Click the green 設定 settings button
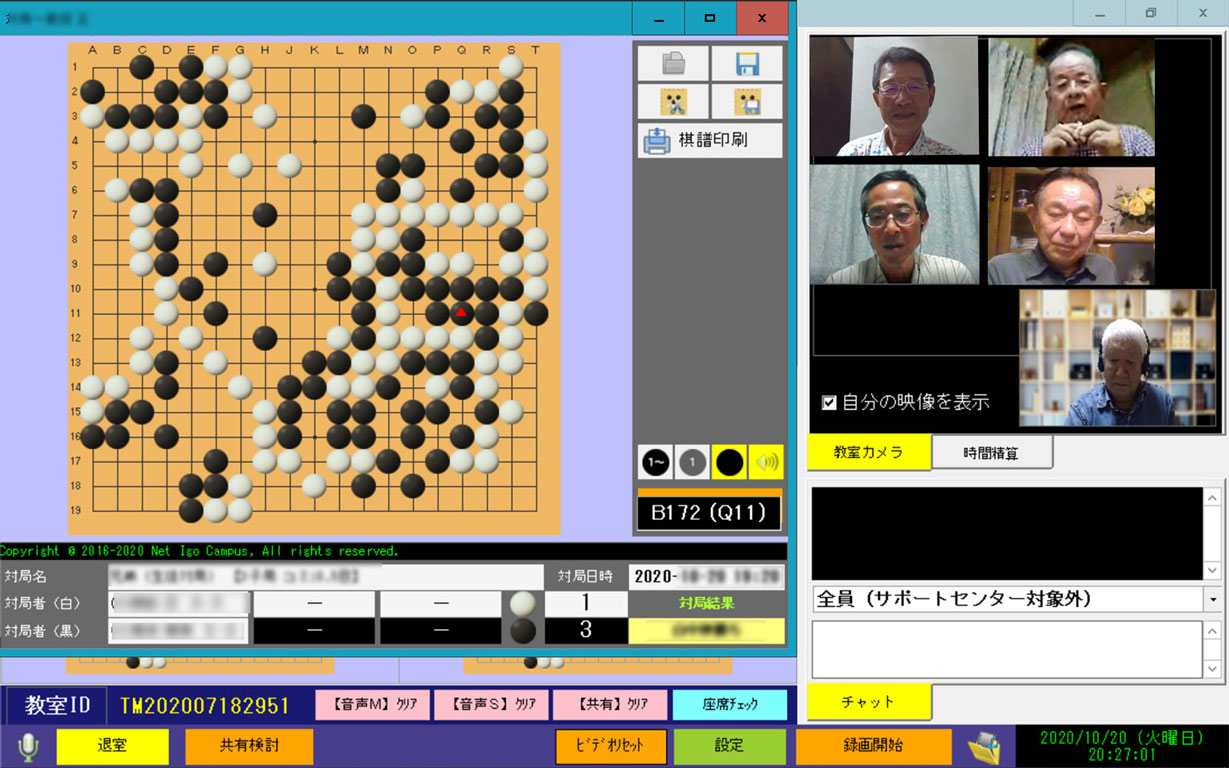 pyautogui.click(x=729, y=746)
